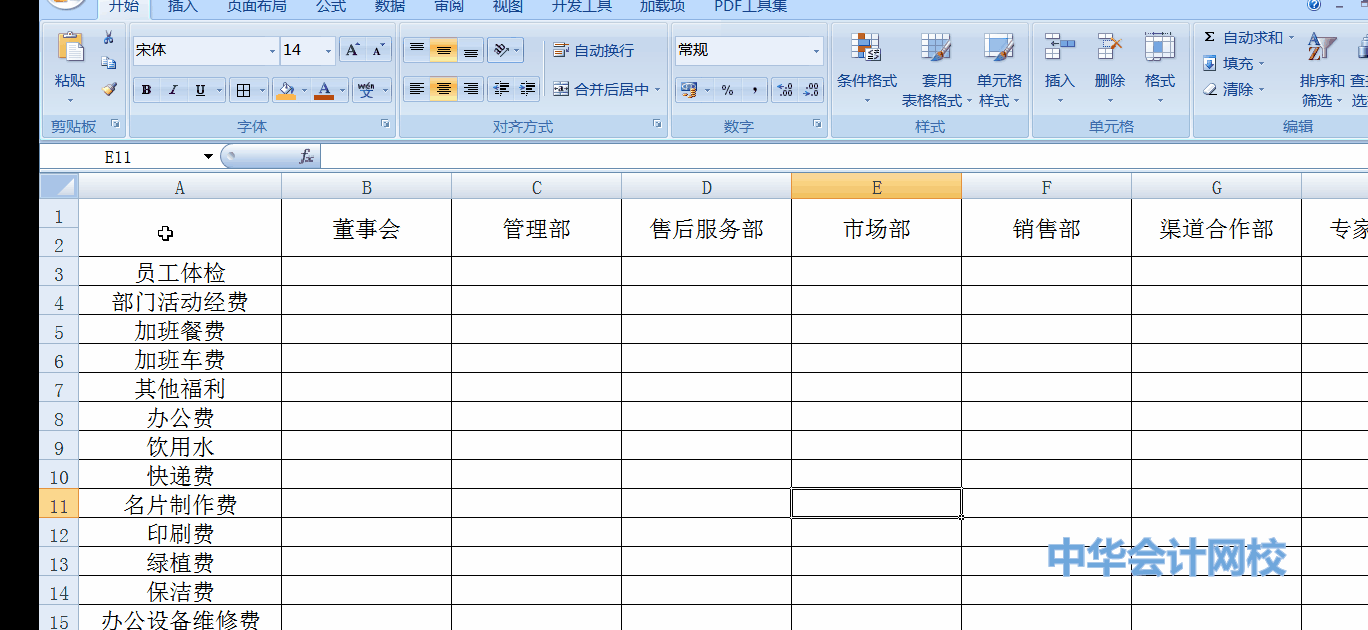Open Sort and Filter (排序和筛选)

1322,68
